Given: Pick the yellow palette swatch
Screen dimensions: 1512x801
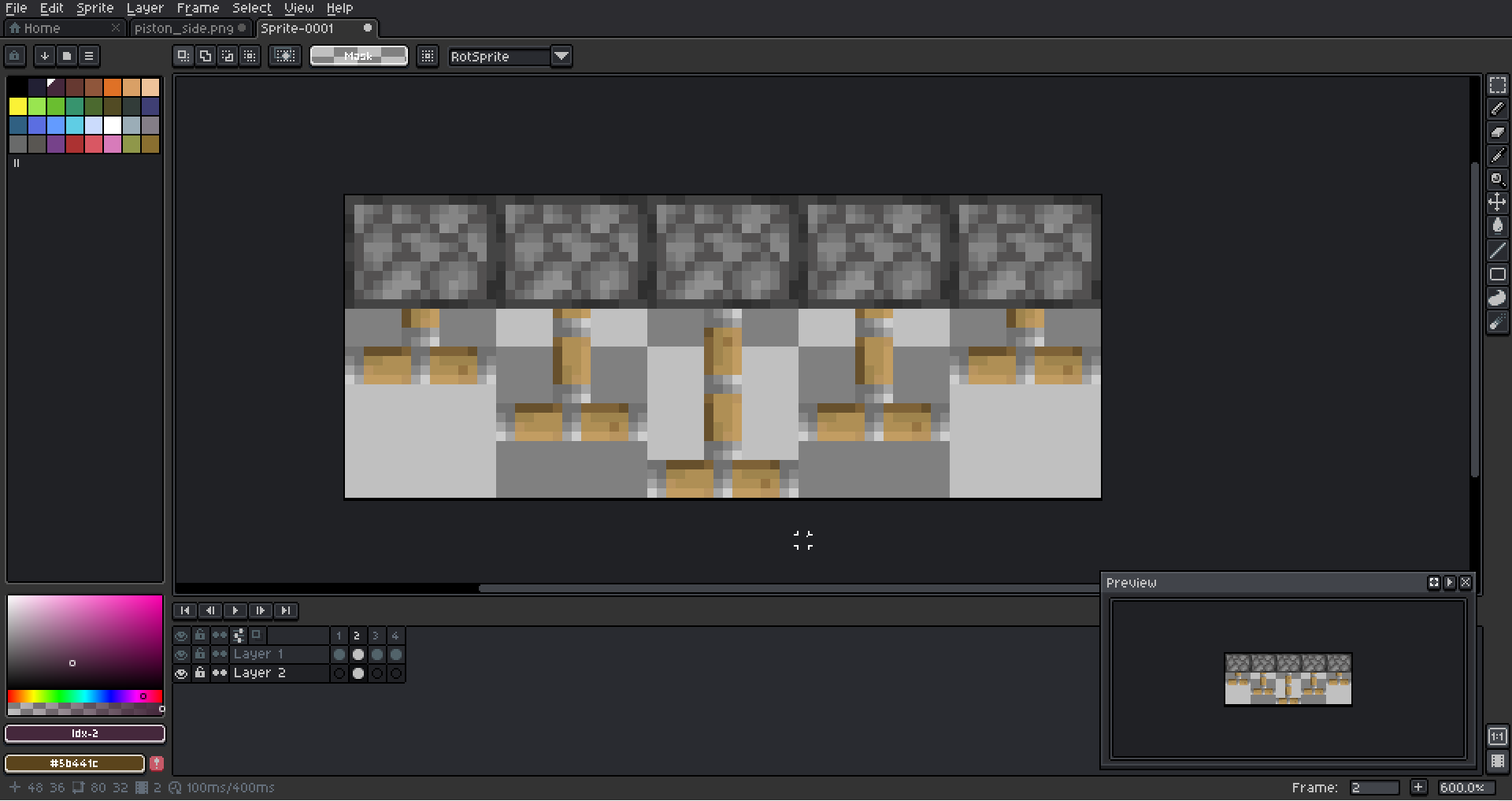Looking at the screenshot, I should click(18, 106).
